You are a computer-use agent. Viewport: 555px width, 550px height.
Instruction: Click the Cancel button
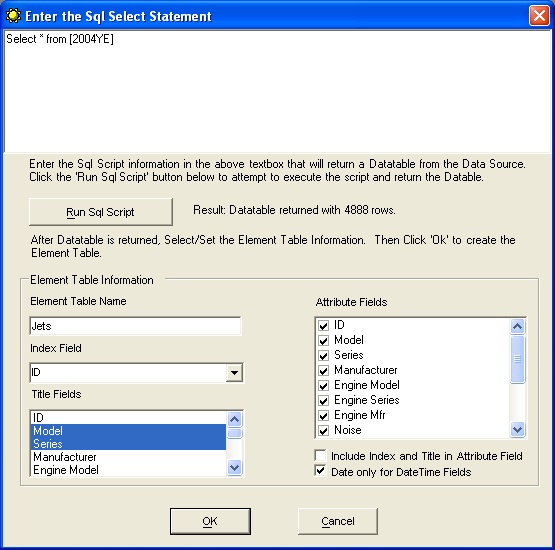click(338, 521)
